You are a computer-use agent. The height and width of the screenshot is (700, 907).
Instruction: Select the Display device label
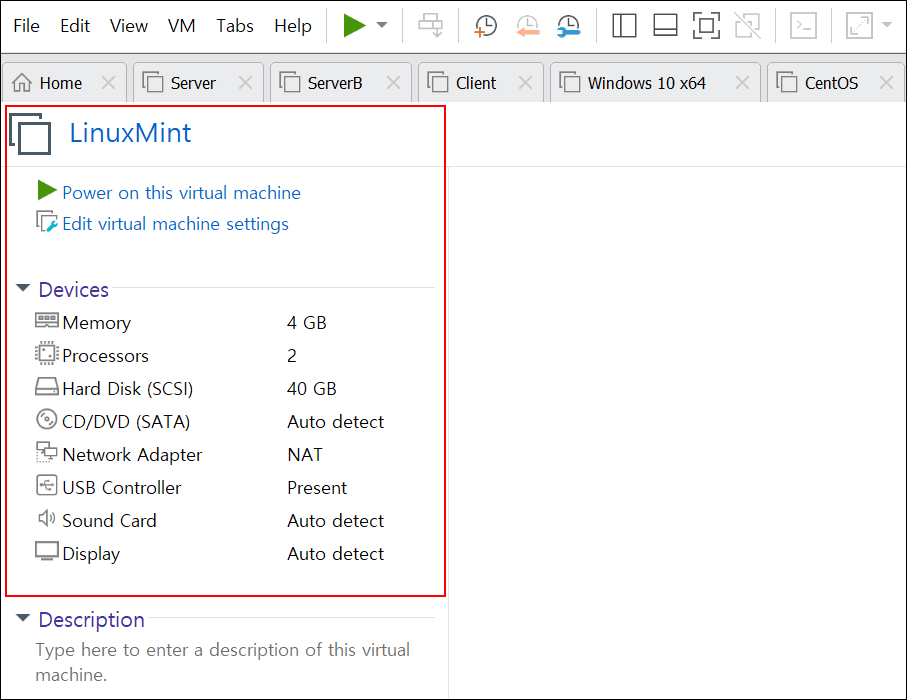[x=91, y=554]
